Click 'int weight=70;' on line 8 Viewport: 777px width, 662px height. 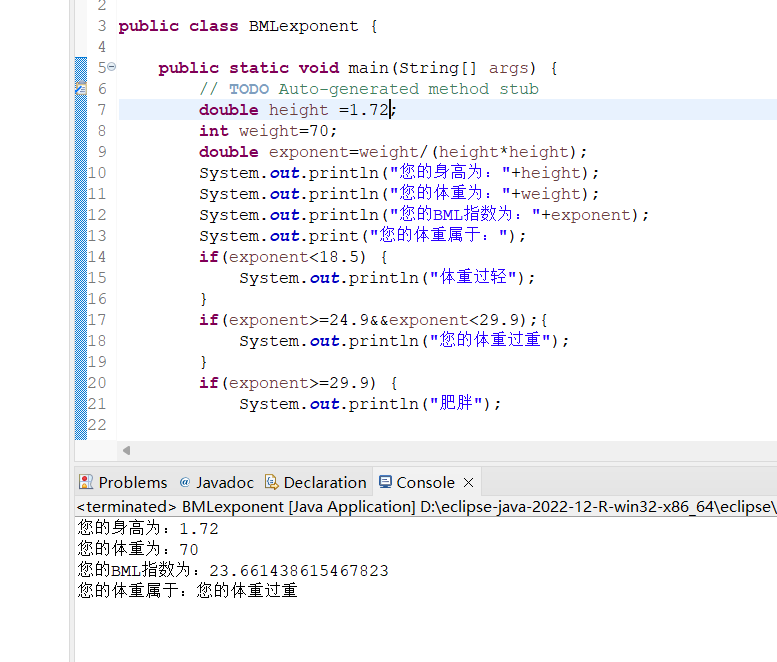tap(268, 131)
